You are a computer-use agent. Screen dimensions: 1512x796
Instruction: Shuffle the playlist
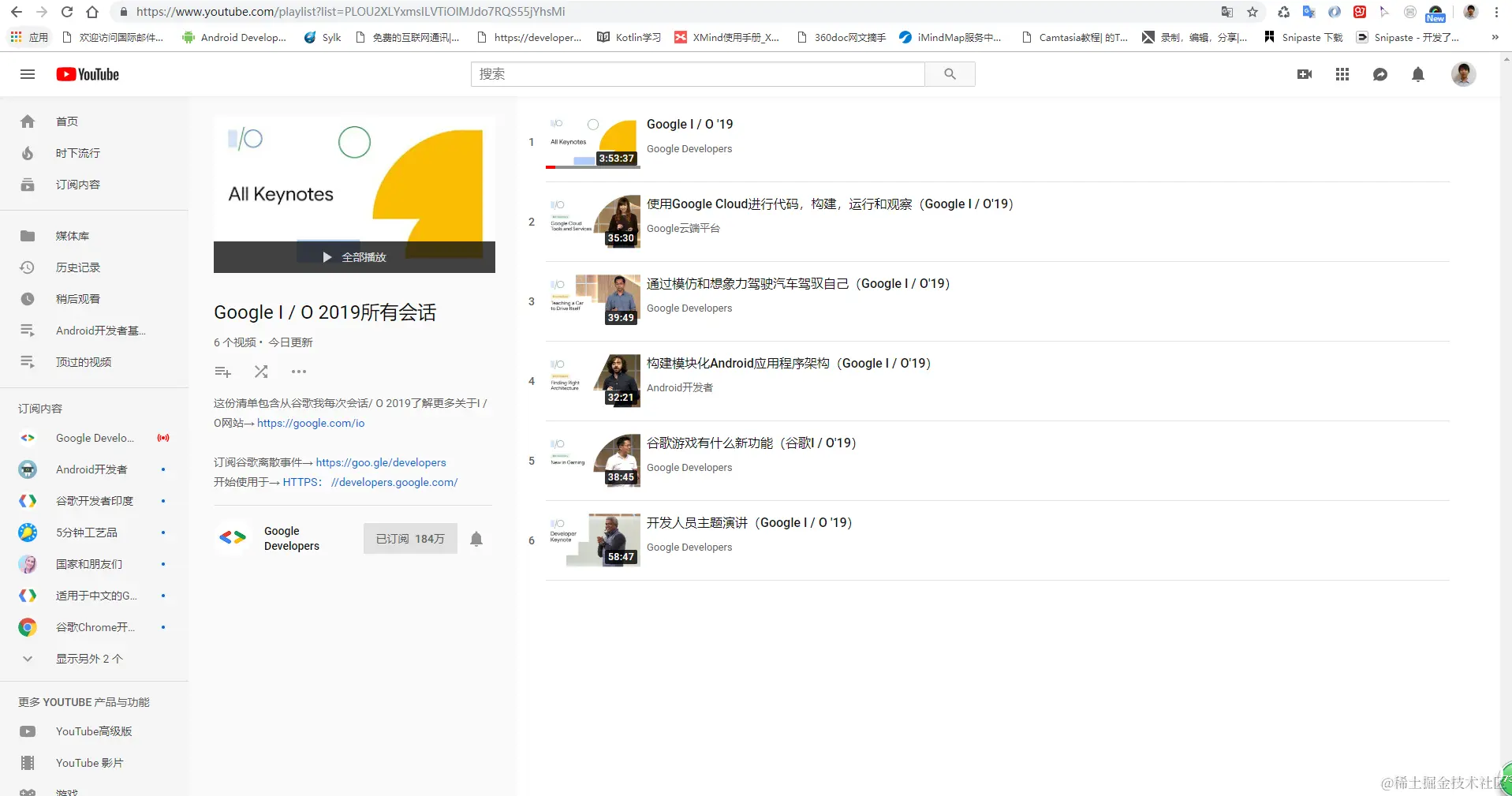260,371
